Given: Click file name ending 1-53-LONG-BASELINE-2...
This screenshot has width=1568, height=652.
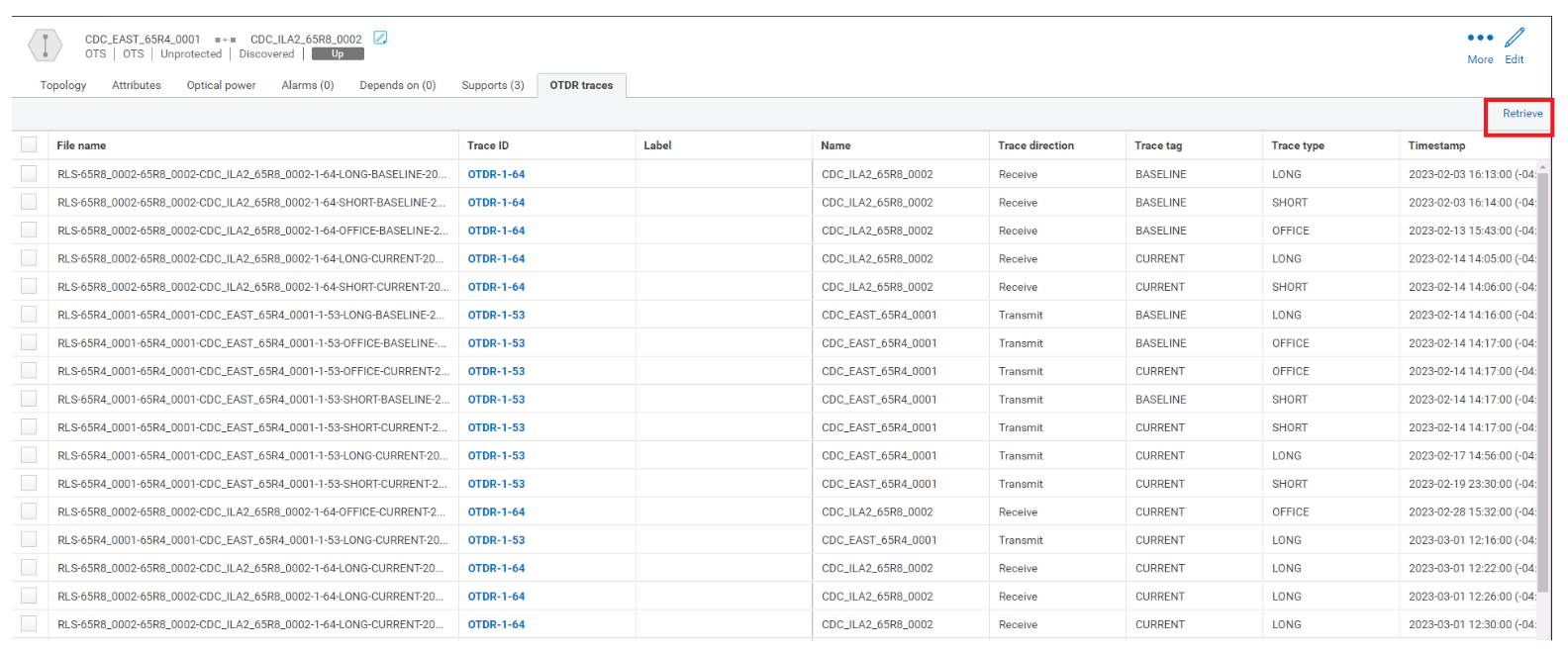Looking at the screenshot, I should coord(251,315).
